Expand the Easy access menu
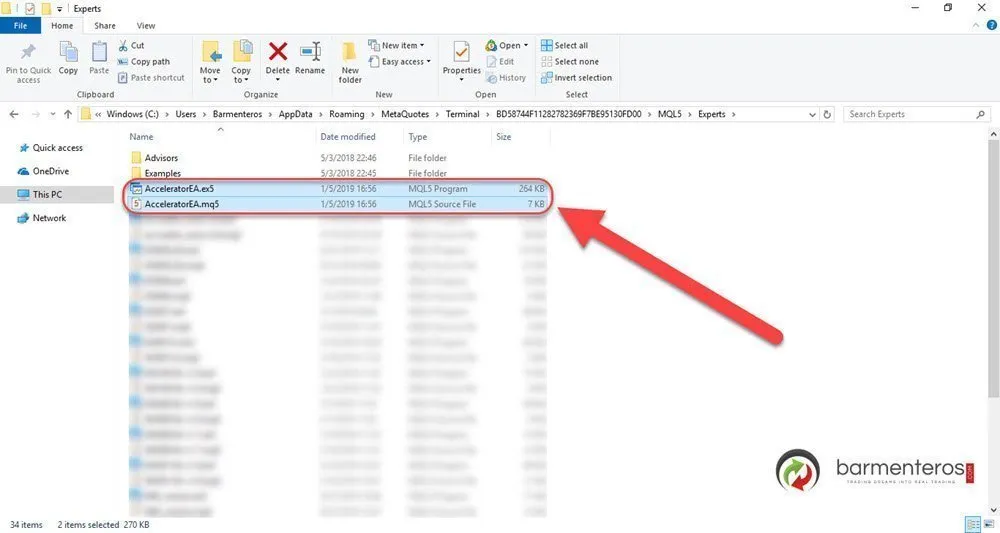1000x533 pixels. tap(399, 61)
